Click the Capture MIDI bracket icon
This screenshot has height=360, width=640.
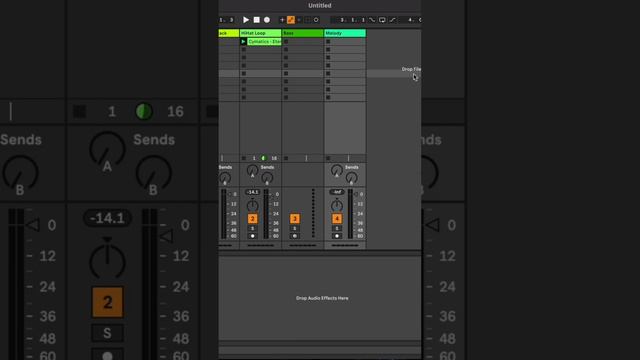pyautogui.click(x=307, y=20)
